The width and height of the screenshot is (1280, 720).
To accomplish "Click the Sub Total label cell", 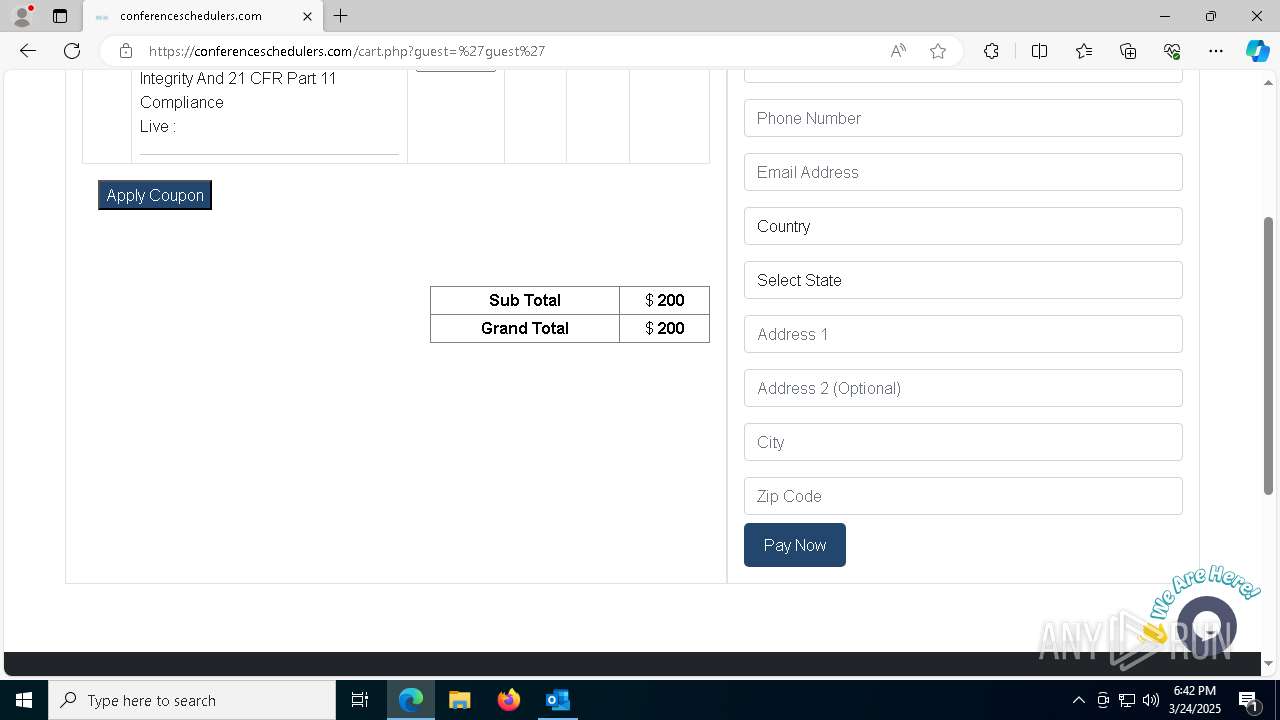I will tap(525, 300).
